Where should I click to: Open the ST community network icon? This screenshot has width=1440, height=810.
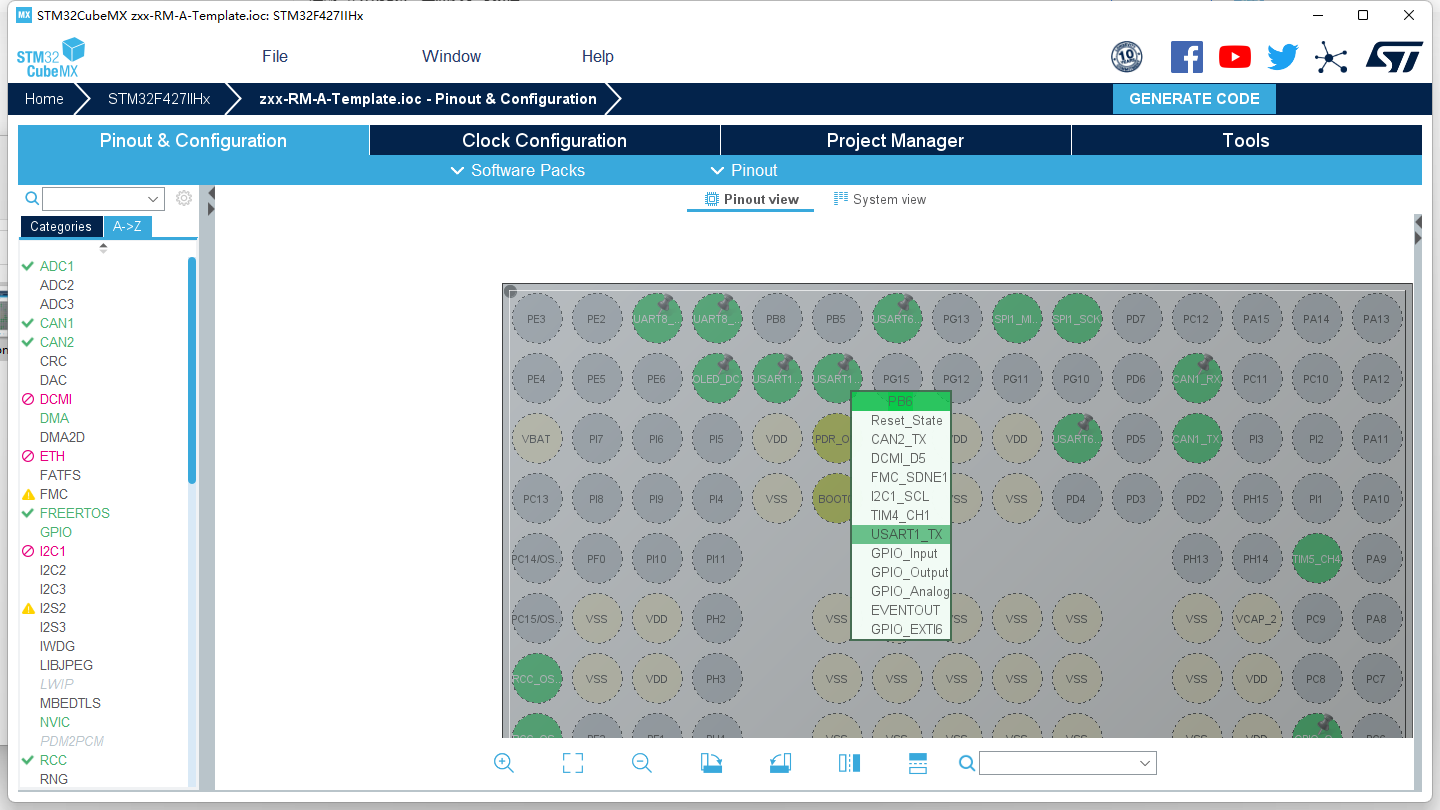(x=1331, y=57)
